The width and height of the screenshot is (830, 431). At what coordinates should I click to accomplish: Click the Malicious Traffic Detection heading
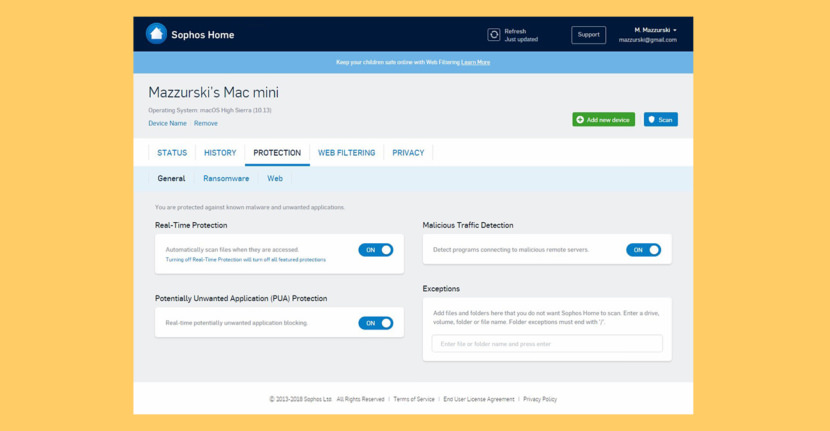(468, 225)
